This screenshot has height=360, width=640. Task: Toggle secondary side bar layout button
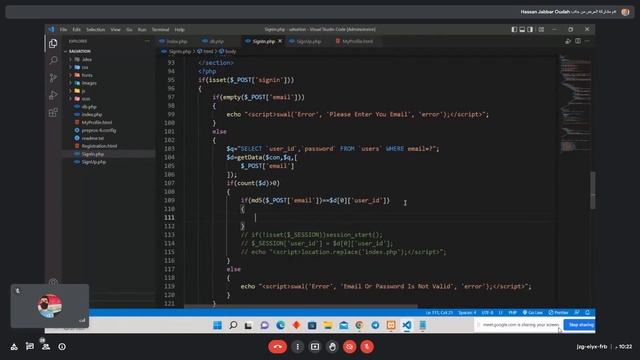click(x=530, y=29)
